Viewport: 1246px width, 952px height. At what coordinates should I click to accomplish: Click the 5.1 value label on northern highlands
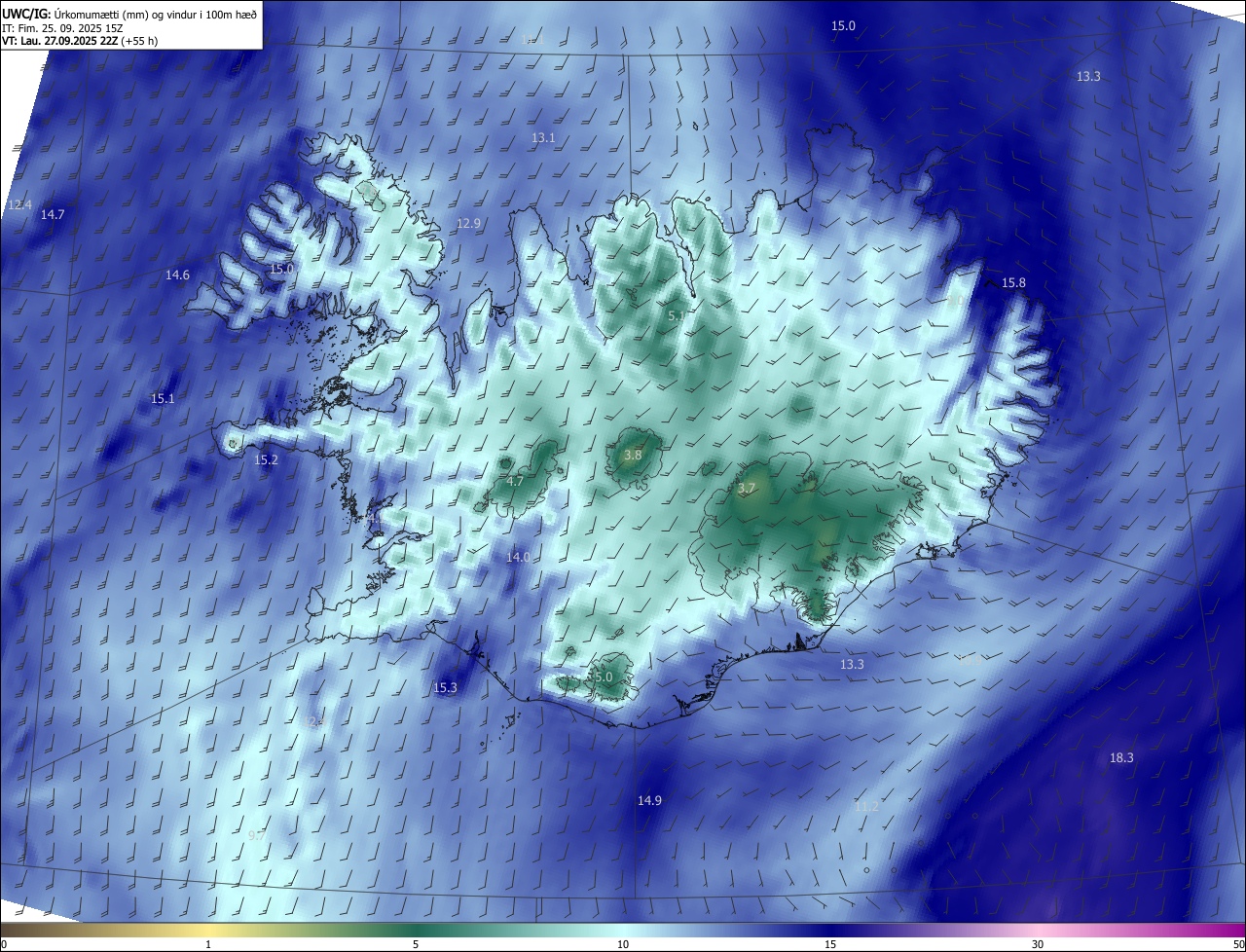point(677,316)
